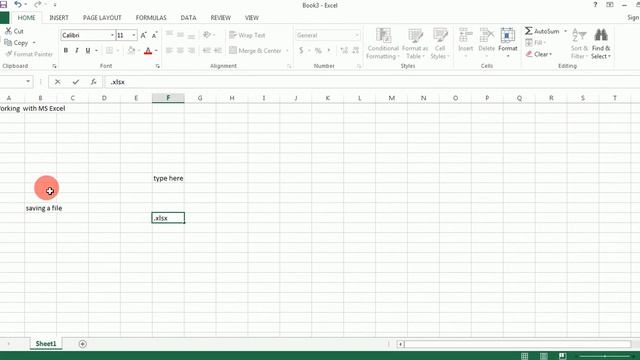Undo the last action
Viewport: 640px width, 360px height.
18,5
